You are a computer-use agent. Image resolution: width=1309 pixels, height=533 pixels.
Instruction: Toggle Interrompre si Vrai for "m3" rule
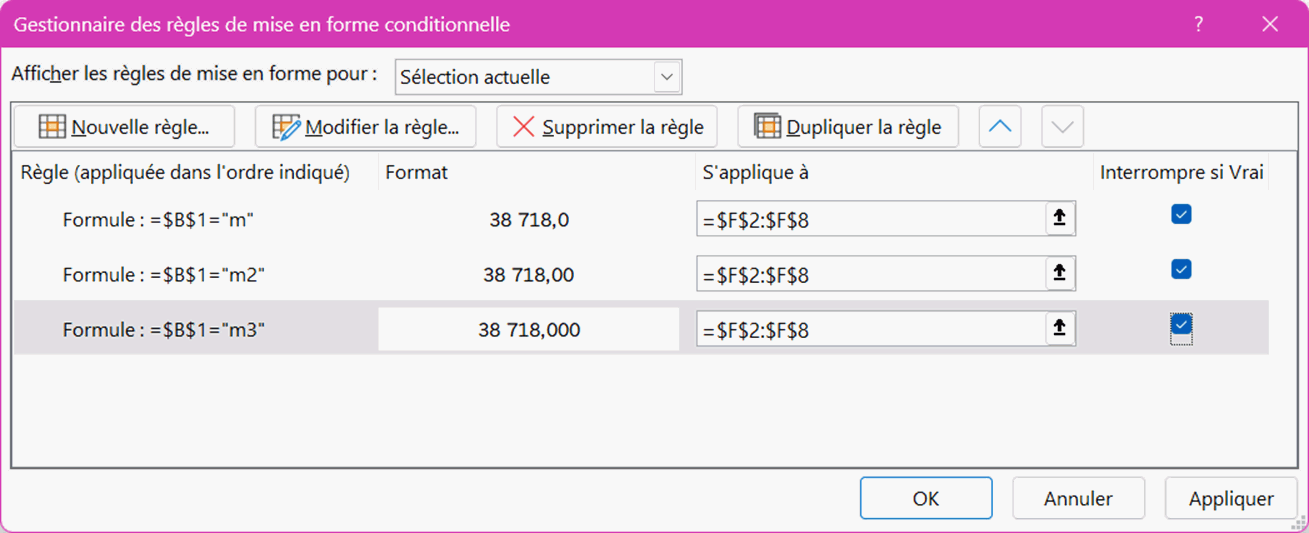[1181, 325]
